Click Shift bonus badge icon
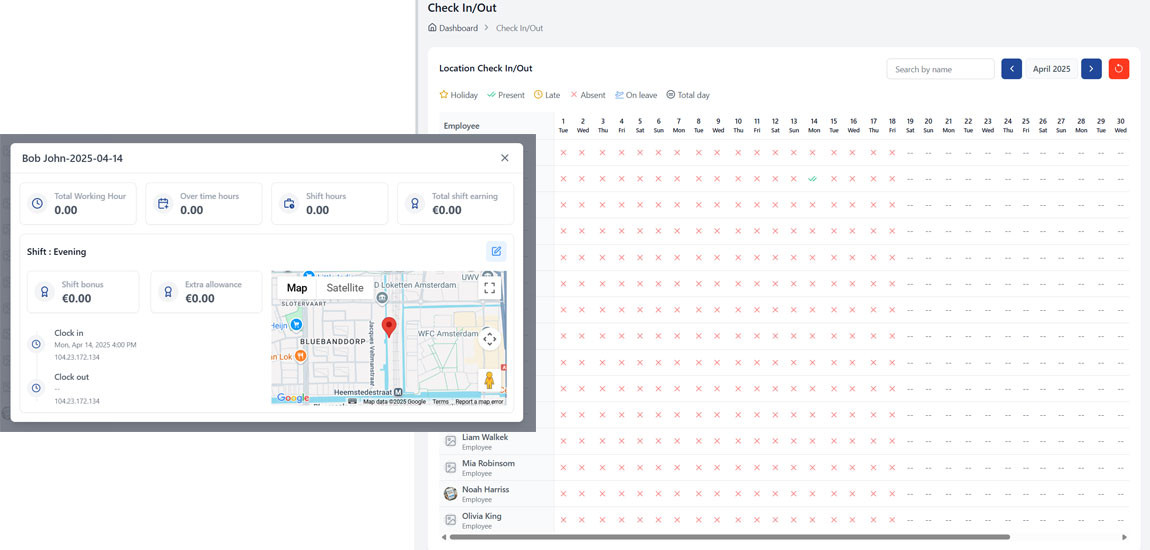Viewport: 1150px width, 550px height. [45, 292]
